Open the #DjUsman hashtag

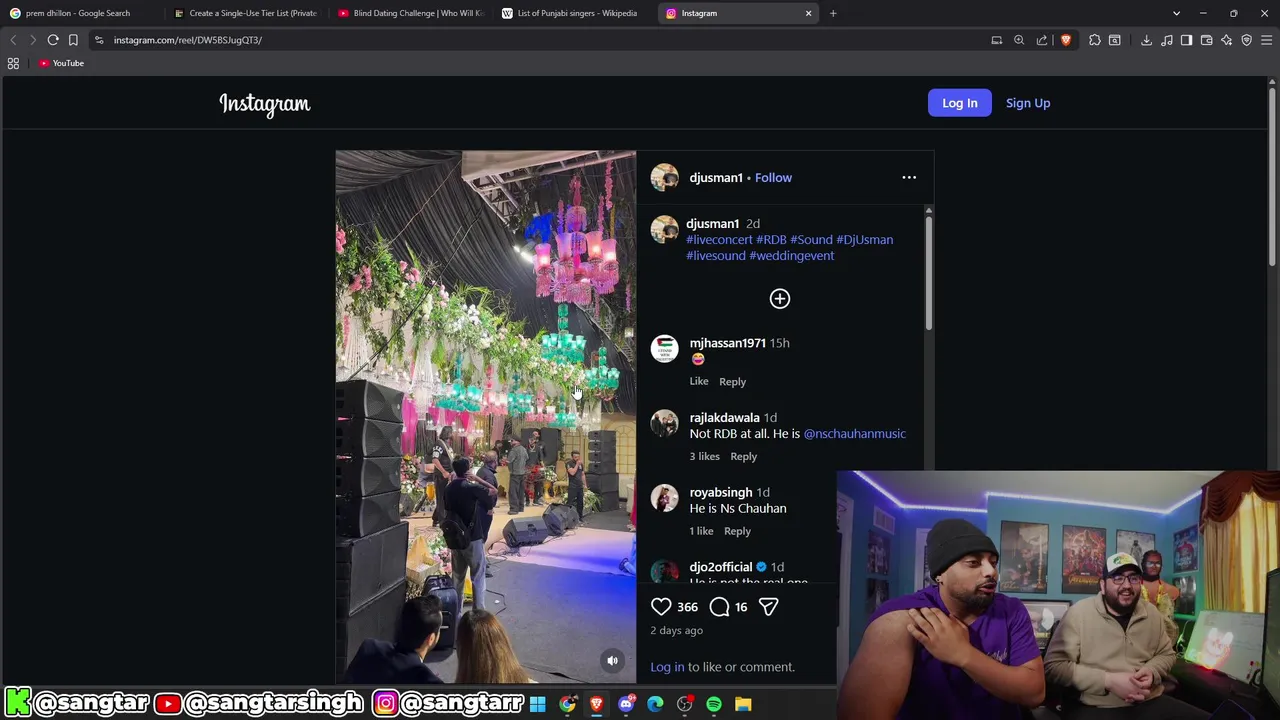click(x=864, y=240)
